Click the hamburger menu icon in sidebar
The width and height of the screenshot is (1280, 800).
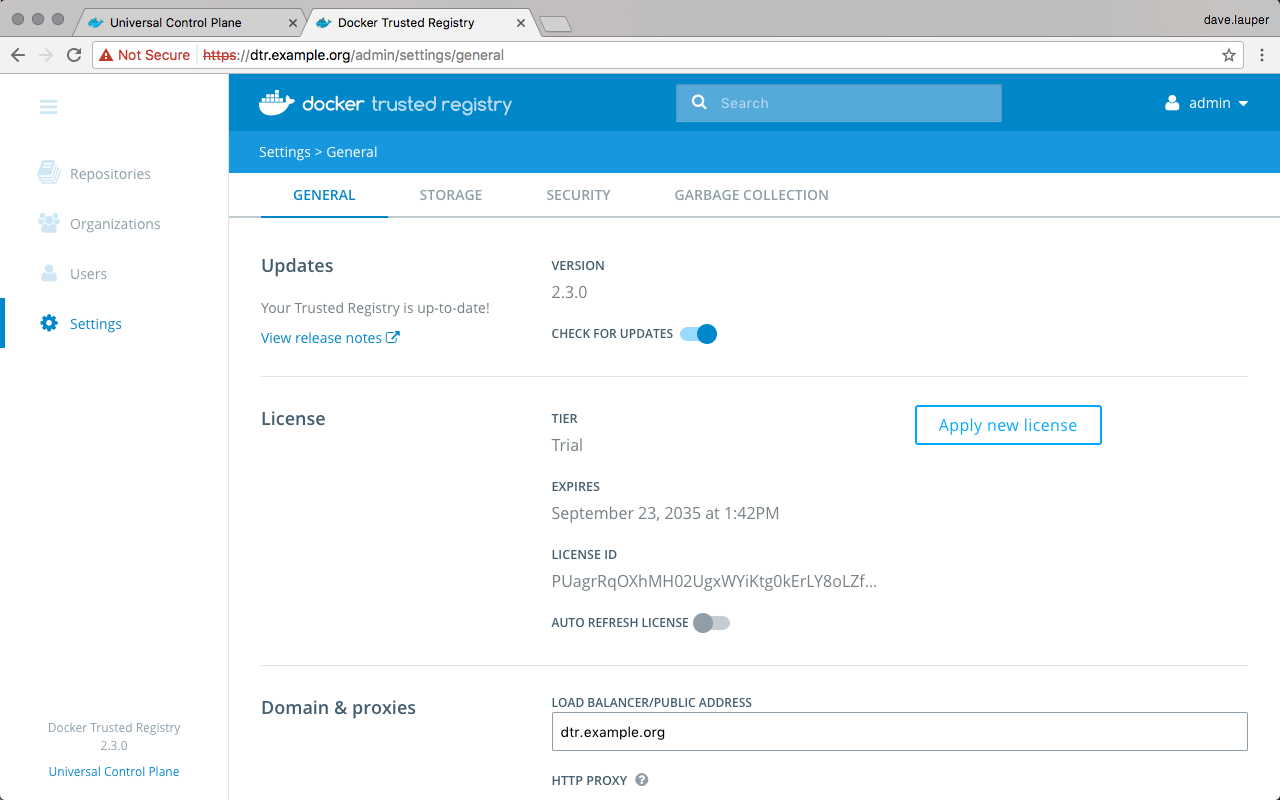pos(48,107)
